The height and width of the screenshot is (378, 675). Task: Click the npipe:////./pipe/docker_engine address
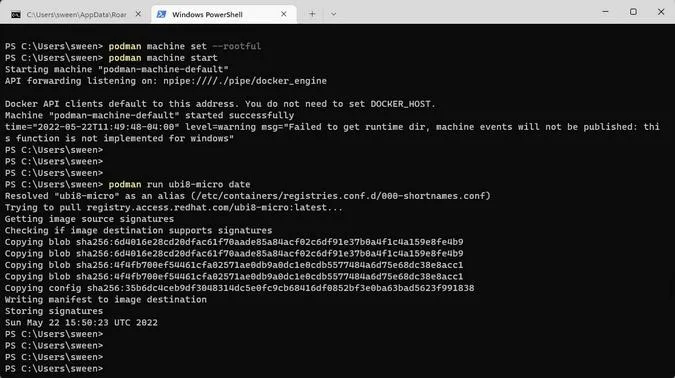tap(245, 81)
